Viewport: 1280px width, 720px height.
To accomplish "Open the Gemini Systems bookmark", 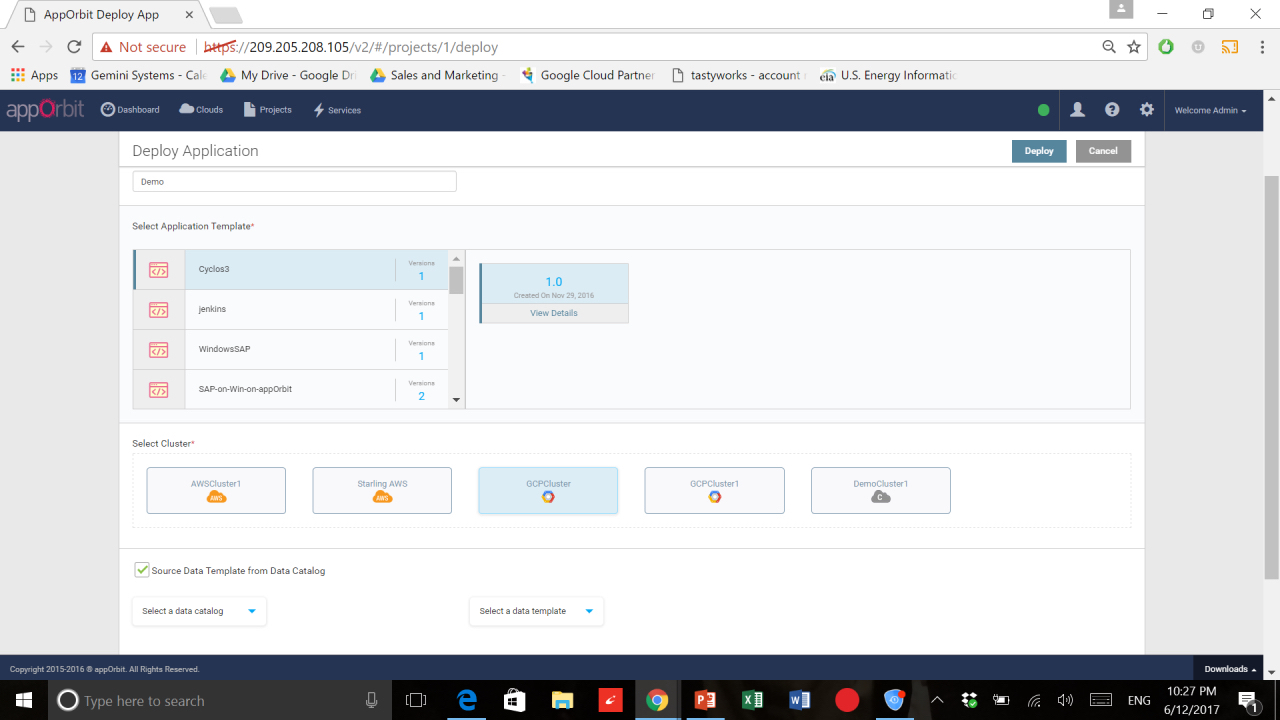I will tap(139, 75).
